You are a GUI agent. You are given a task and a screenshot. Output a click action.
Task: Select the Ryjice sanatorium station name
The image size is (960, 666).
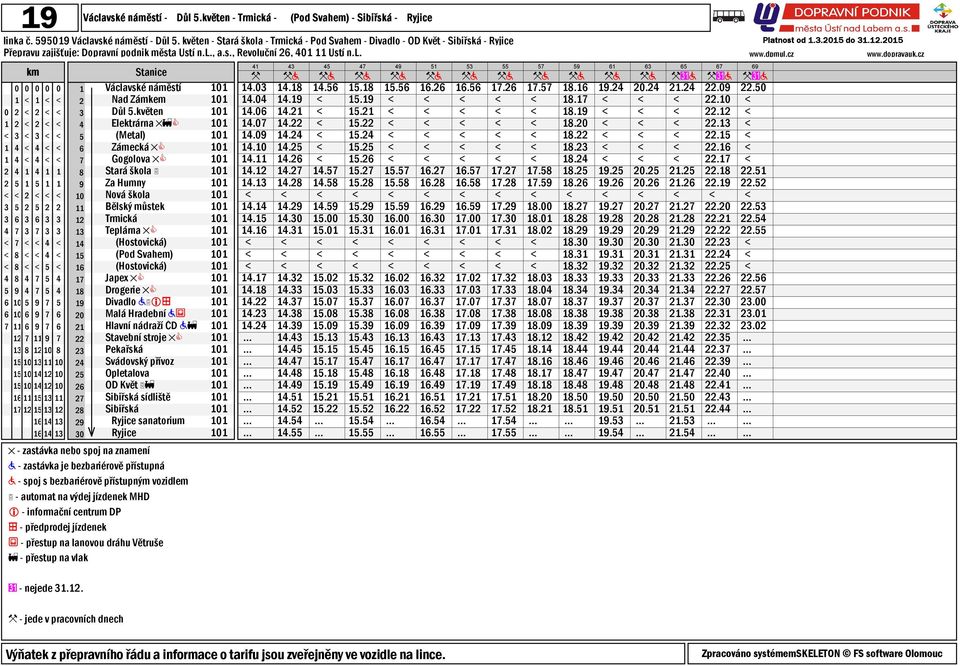pos(148,421)
